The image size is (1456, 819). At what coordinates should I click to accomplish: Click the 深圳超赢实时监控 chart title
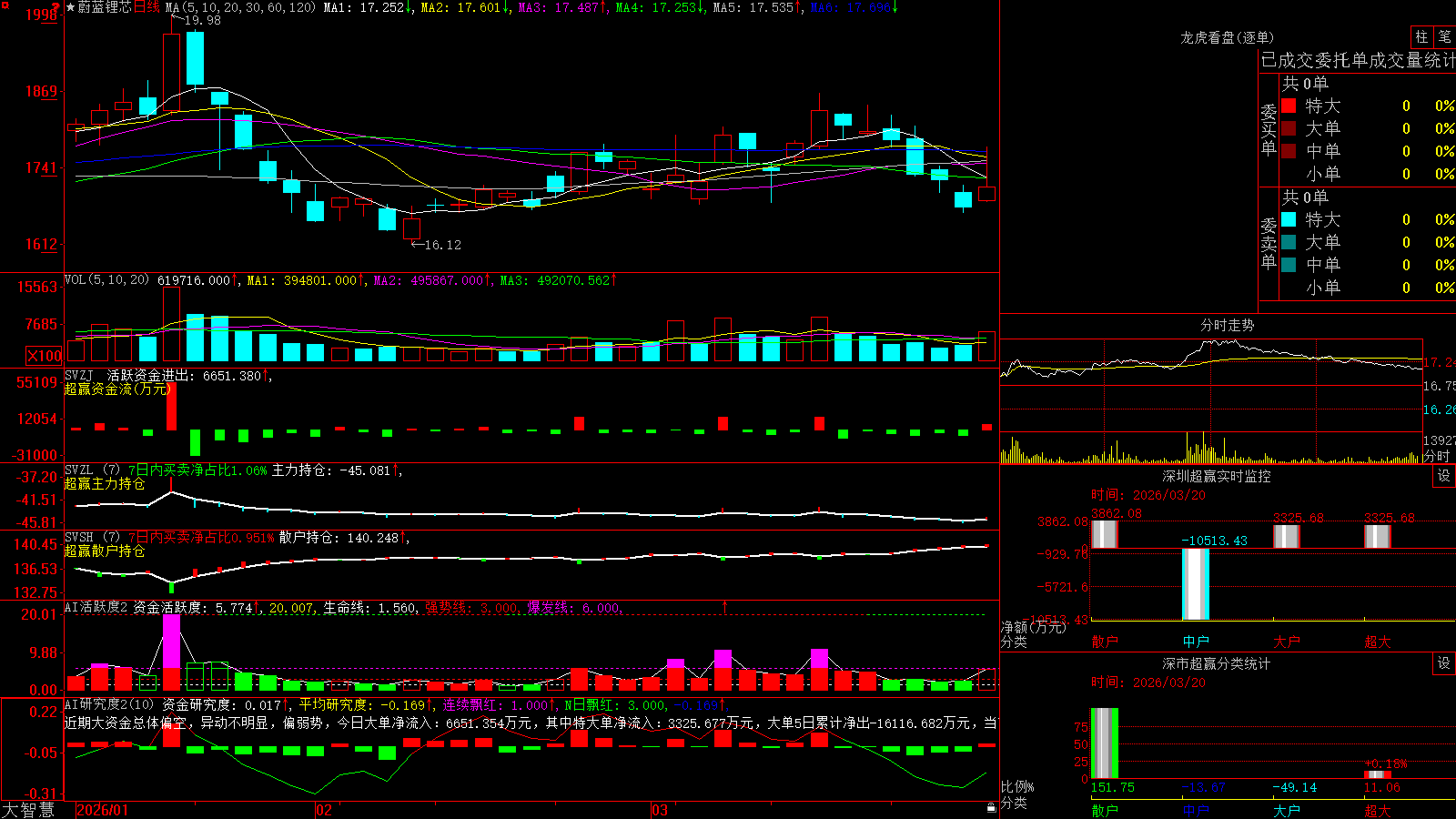(1217, 476)
